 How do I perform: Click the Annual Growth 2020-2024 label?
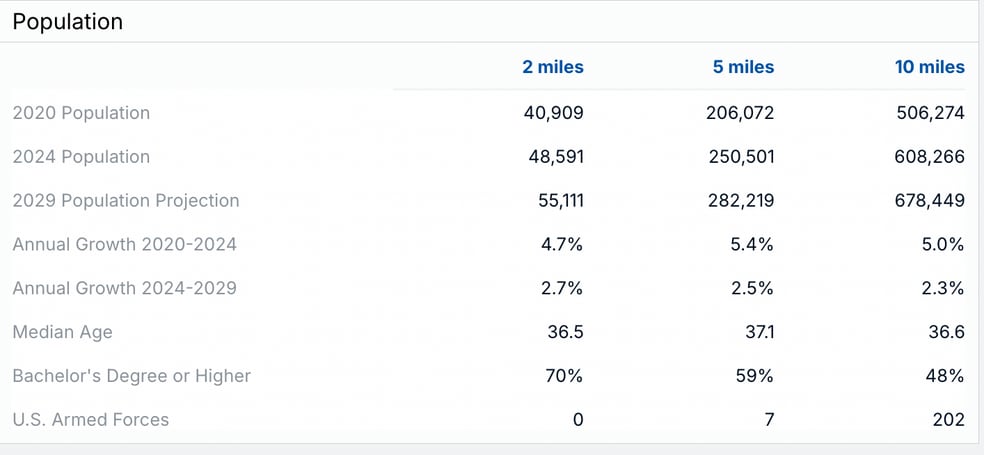tap(125, 244)
